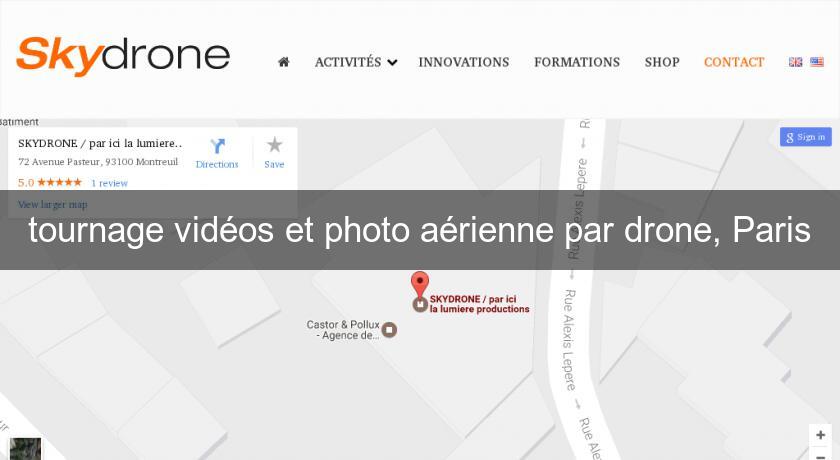Click the red SKYDRONE map pin

420,286
